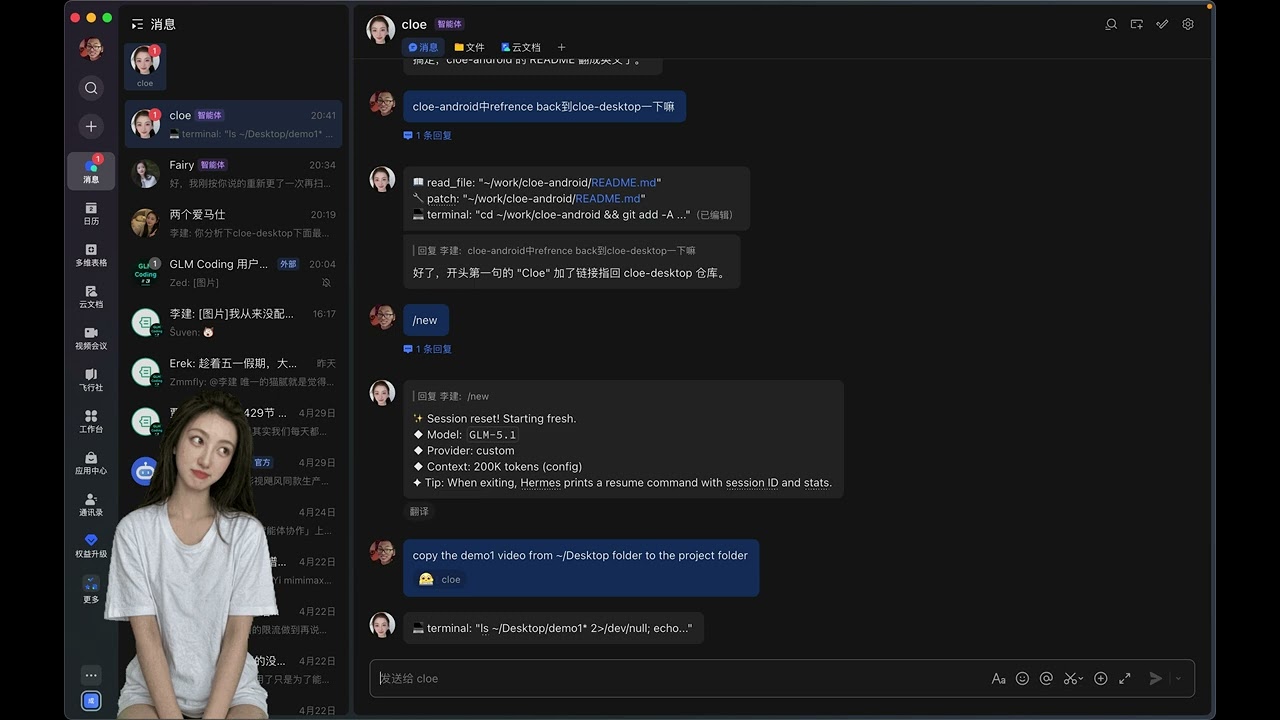Click cloe avatar in chat header
The height and width of the screenshot is (720, 1280).
[380, 29]
